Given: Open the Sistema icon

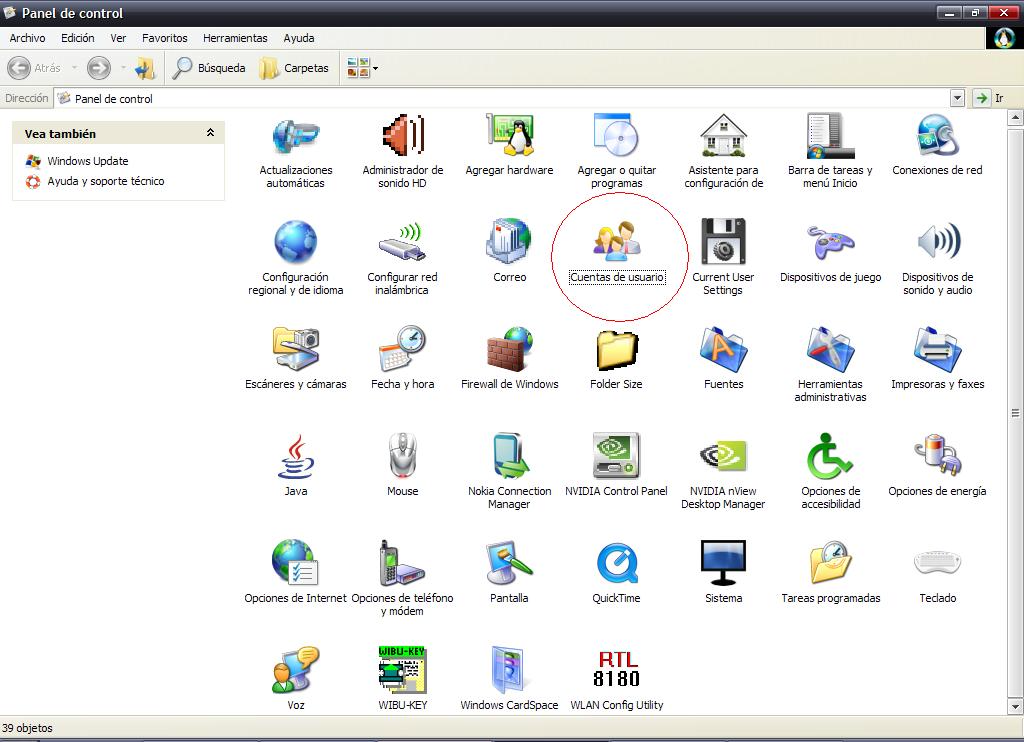Looking at the screenshot, I should click(724, 562).
